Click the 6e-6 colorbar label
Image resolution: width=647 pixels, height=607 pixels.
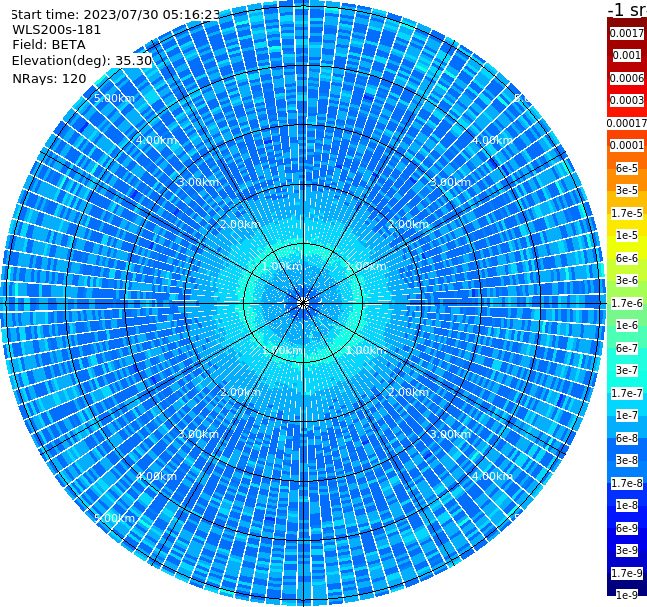[x=627, y=258]
